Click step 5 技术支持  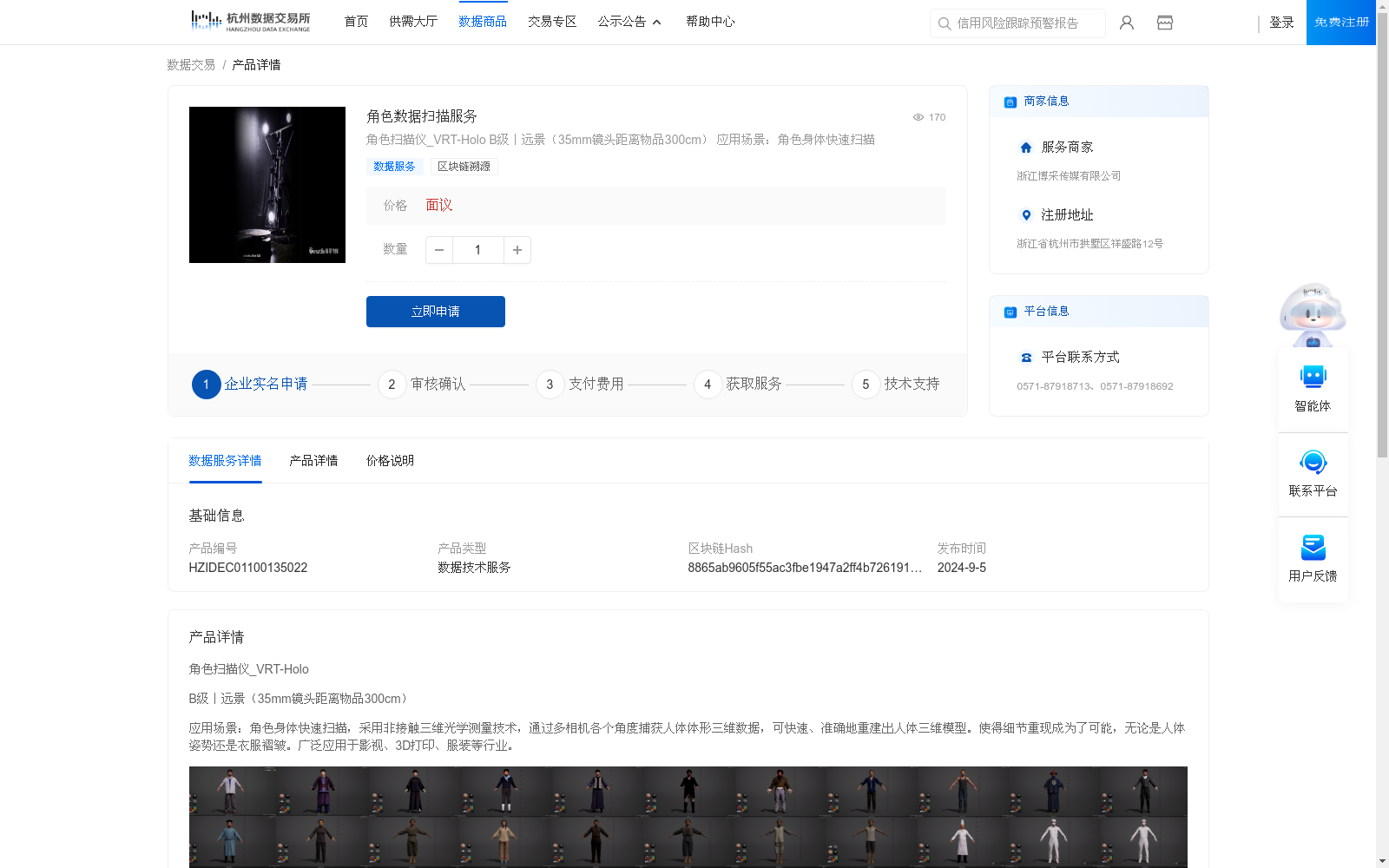(896, 385)
